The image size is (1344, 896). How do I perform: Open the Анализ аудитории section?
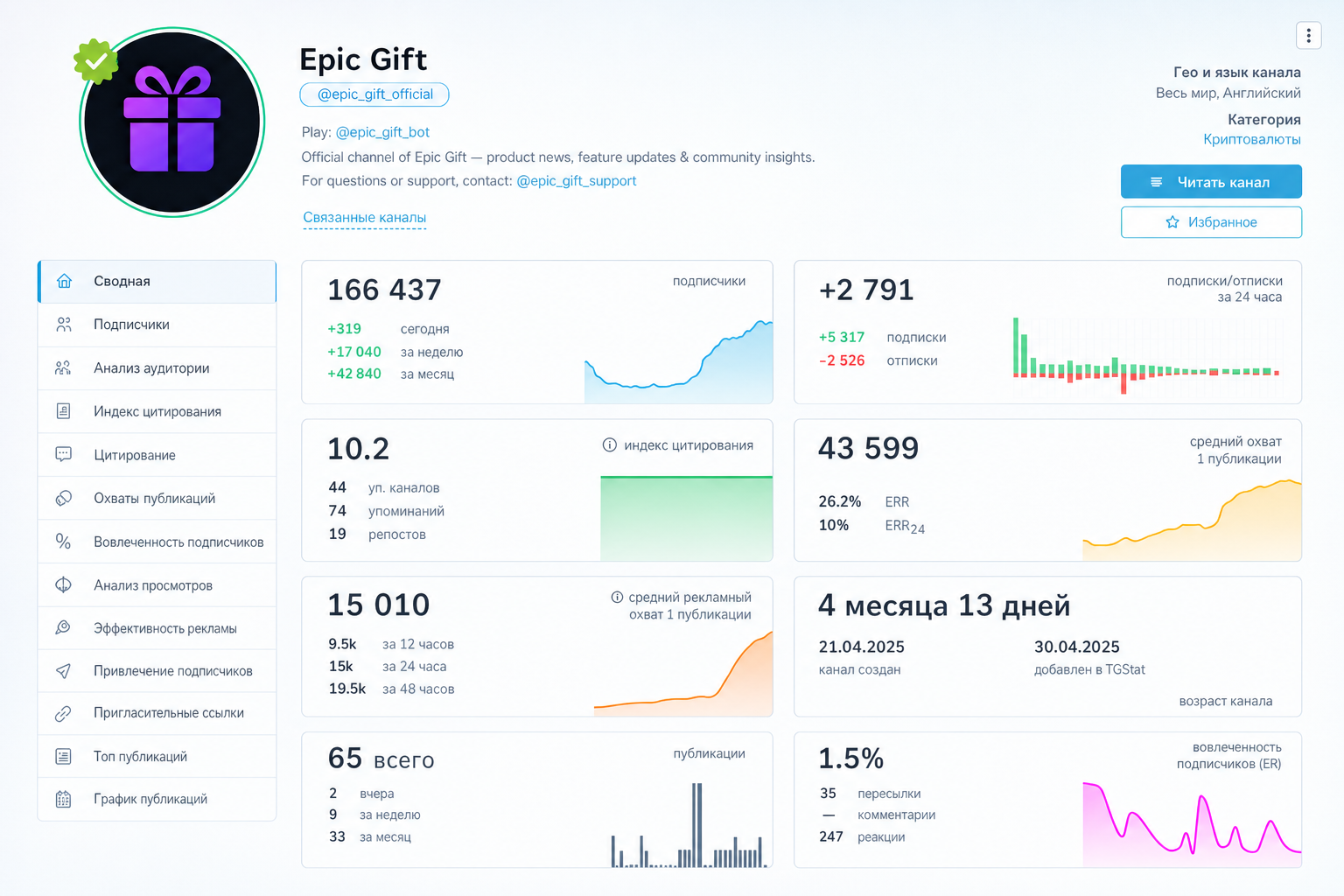(157, 368)
